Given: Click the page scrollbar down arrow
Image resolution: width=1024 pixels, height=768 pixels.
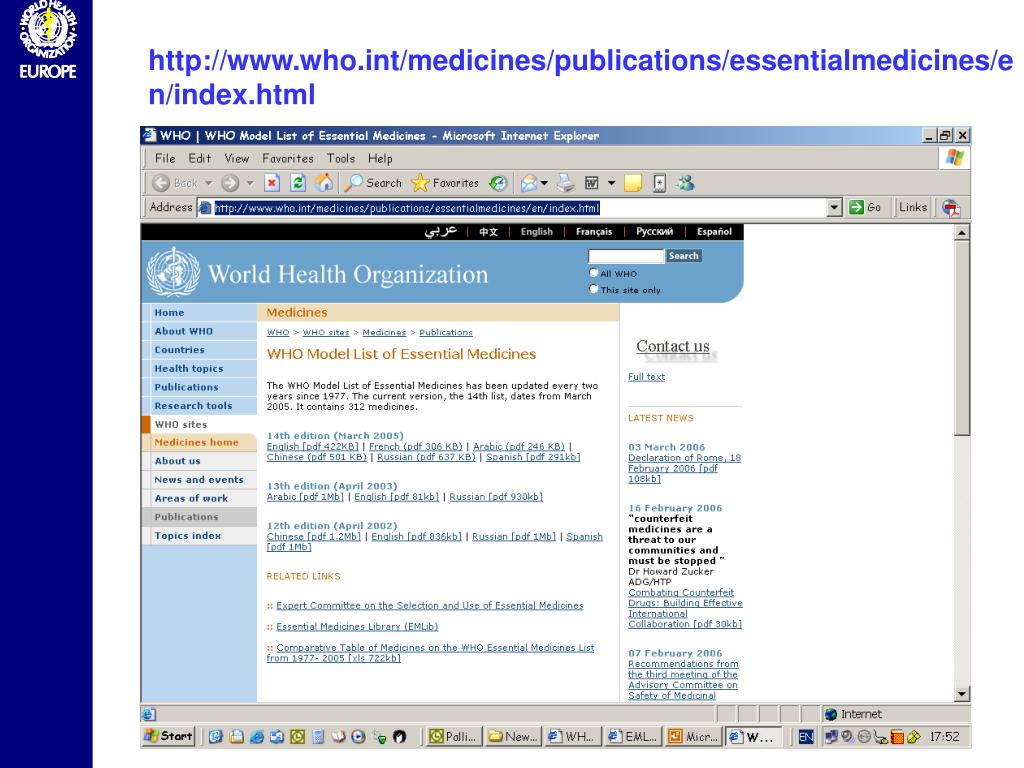Looking at the screenshot, I should click(961, 694).
